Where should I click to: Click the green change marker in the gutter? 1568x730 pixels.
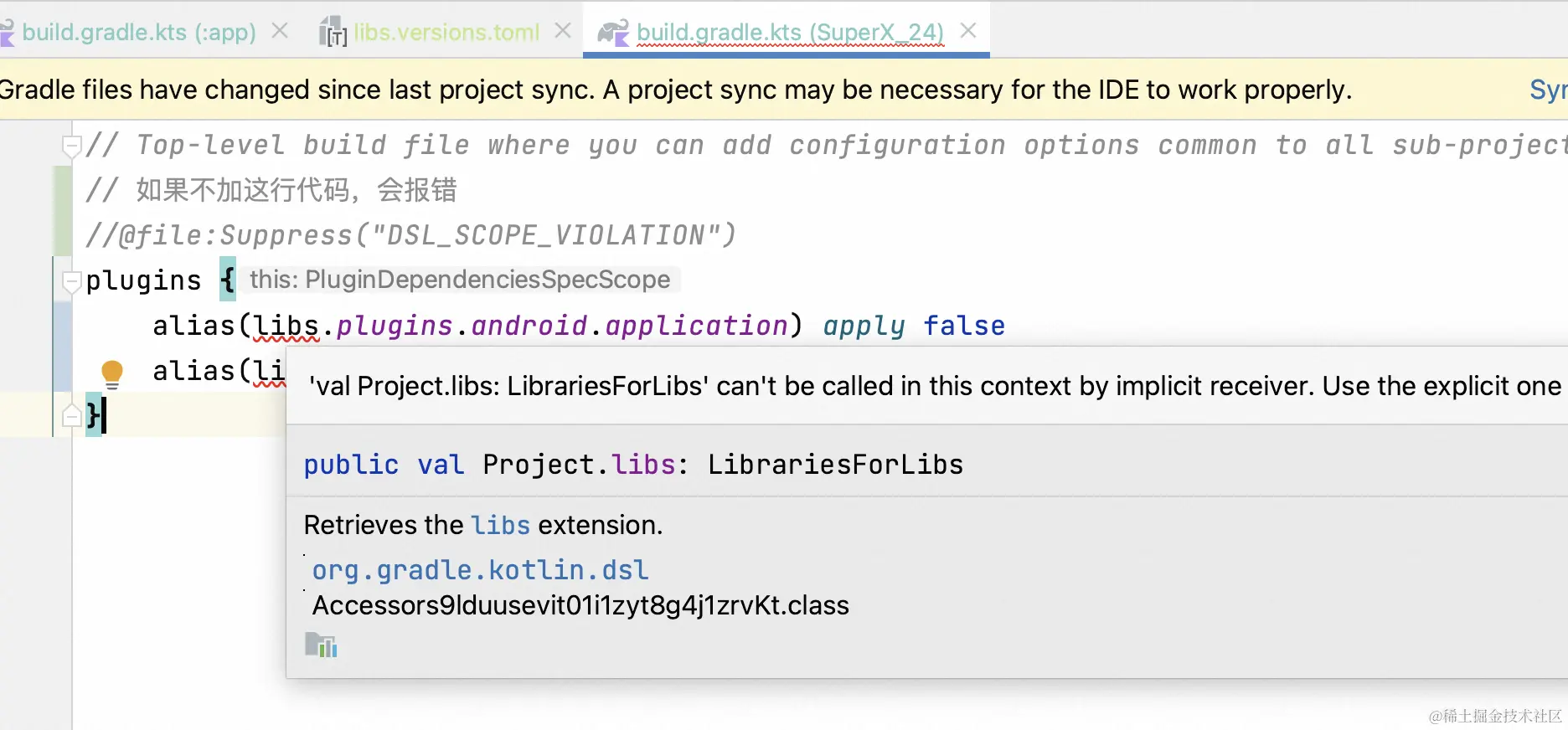[62, 211]
